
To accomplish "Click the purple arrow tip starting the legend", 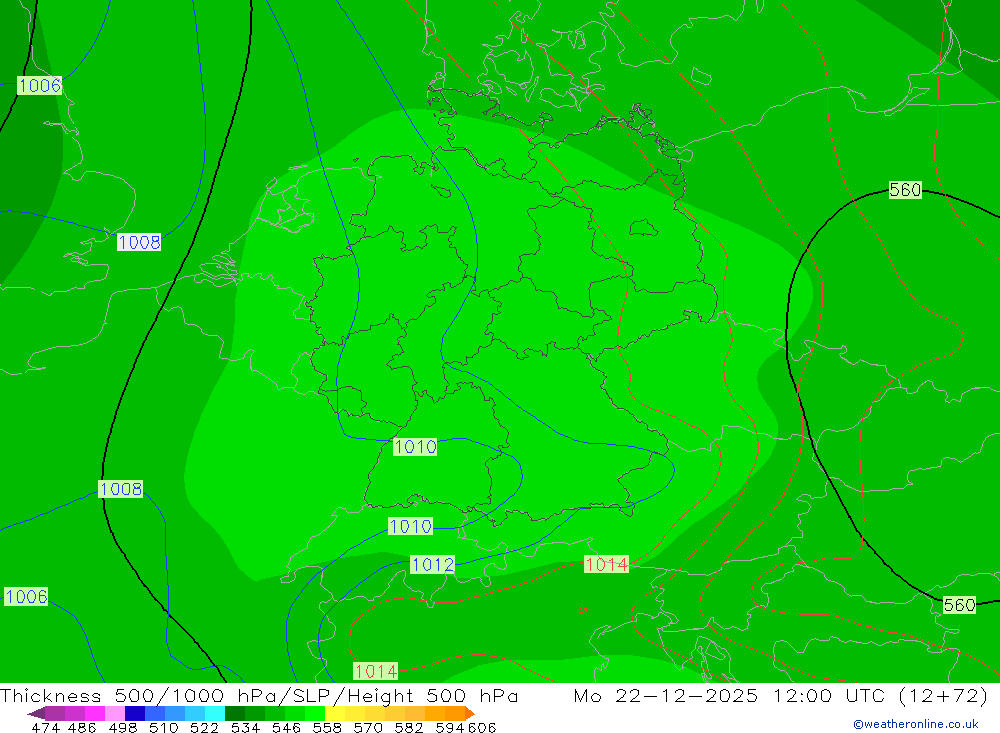I will tap(36, 713).
